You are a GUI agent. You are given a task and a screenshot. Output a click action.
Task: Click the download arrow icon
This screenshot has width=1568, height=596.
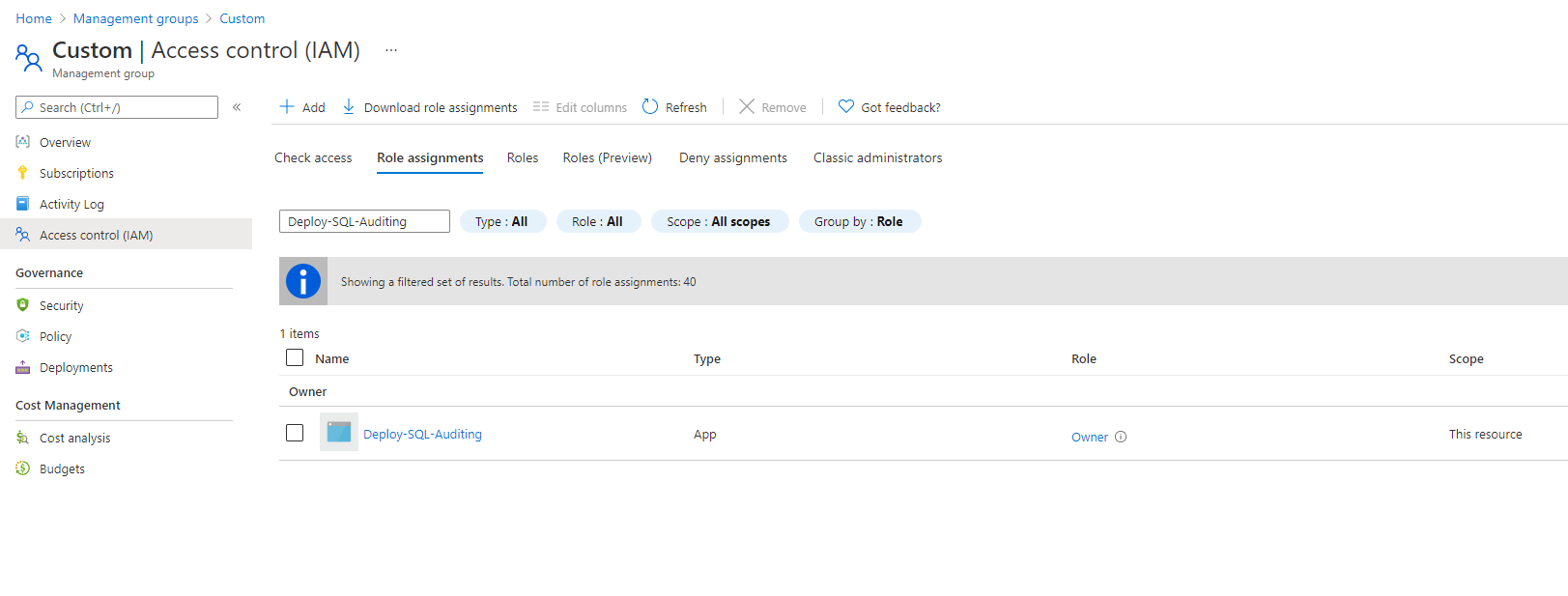[x=349, y=106]
